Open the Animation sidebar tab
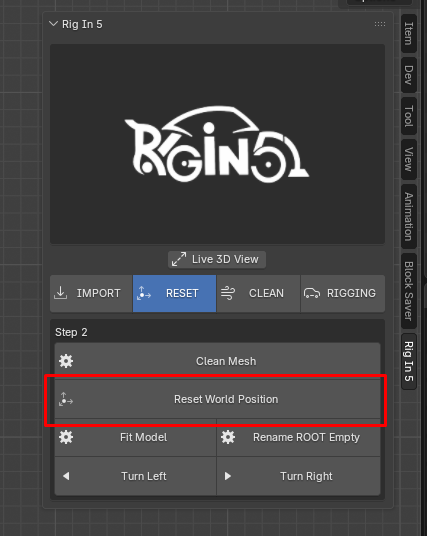Screen dimensions: 427x536 point(409,216)
